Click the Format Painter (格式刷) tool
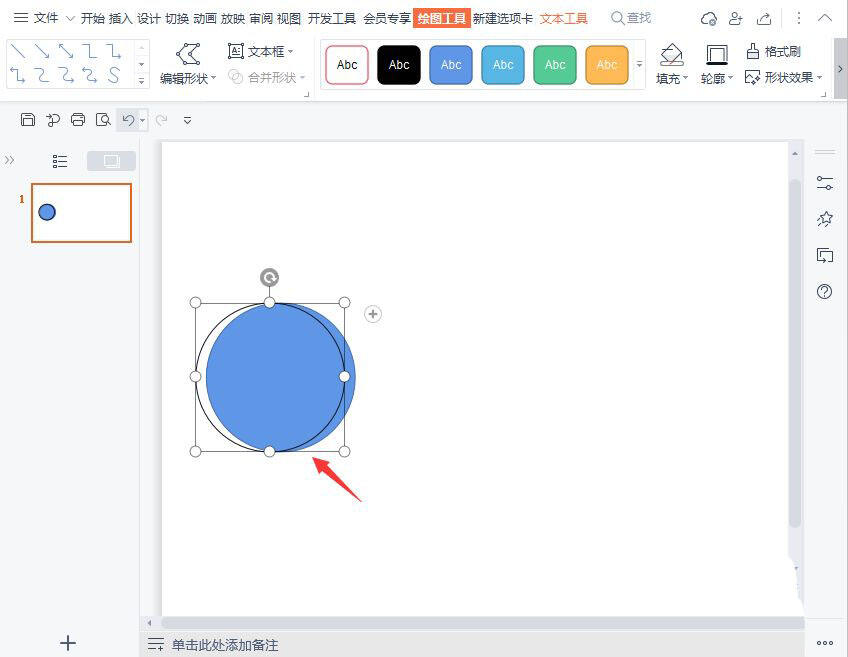The height and width of the screenshot is (657, 848). tap(773, 51)
